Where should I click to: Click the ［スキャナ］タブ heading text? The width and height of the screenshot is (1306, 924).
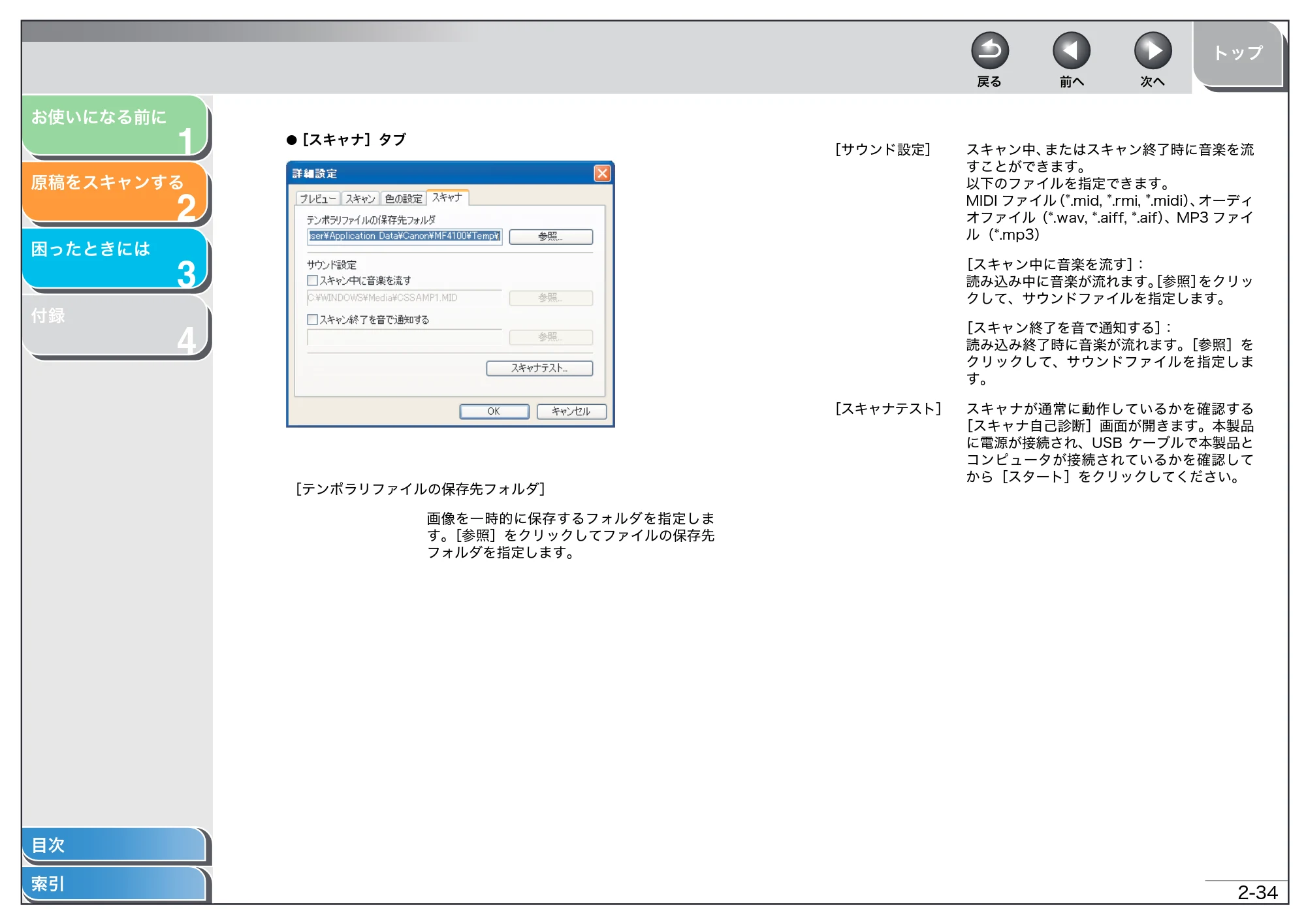point(353,140)
